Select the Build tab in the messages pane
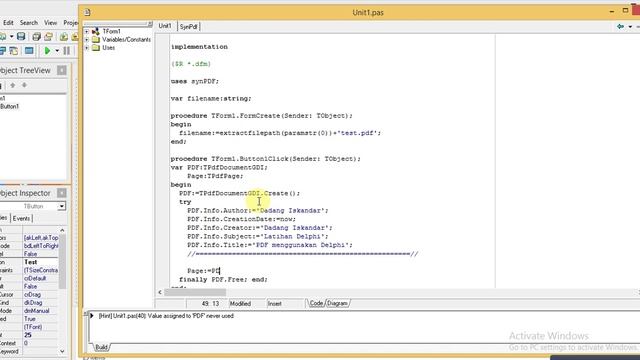The image size is (640, 360). pyautogui.click(x=101, y=347)
